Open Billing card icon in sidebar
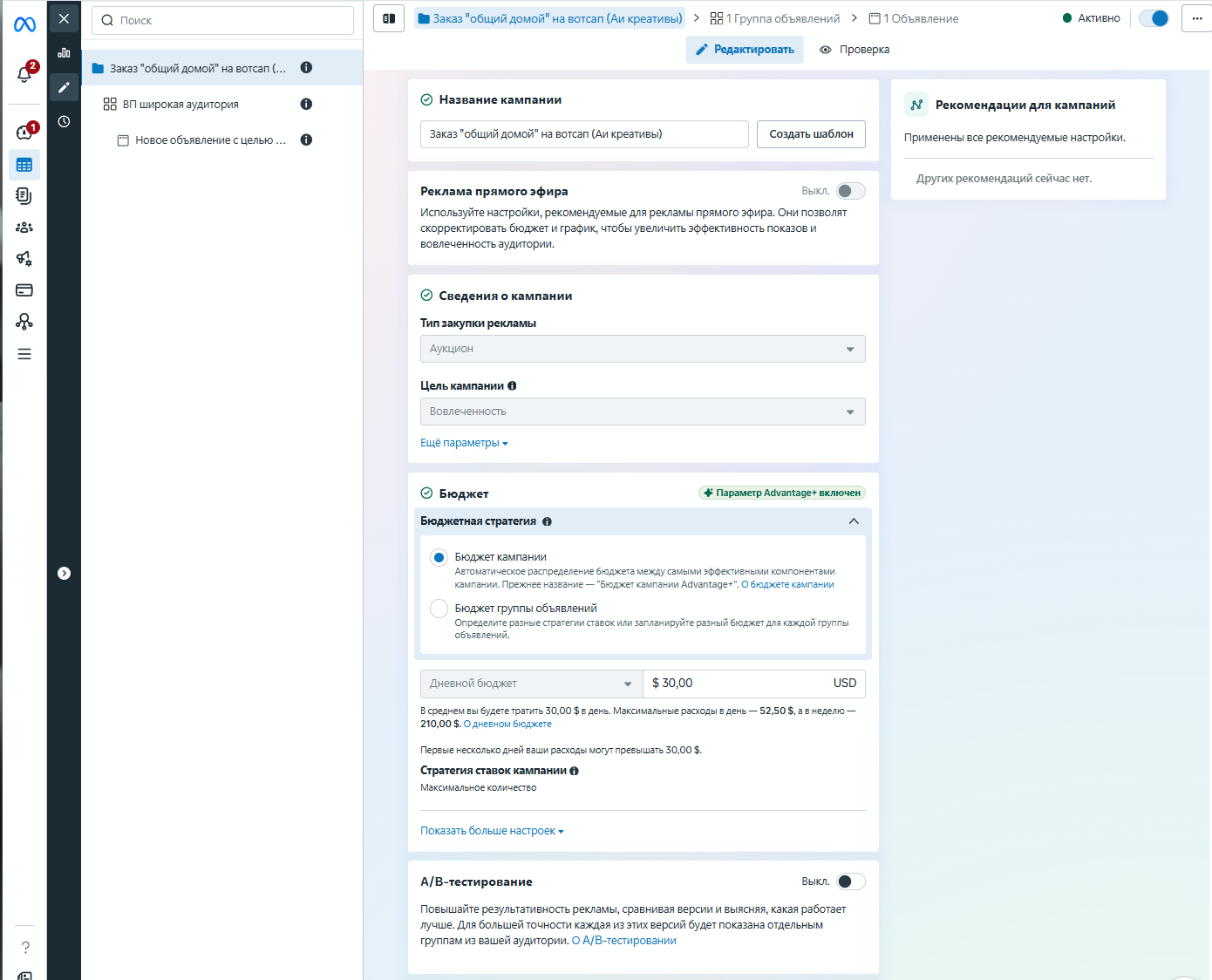Screen dimensions: 1212x980 tap(24, 290)
